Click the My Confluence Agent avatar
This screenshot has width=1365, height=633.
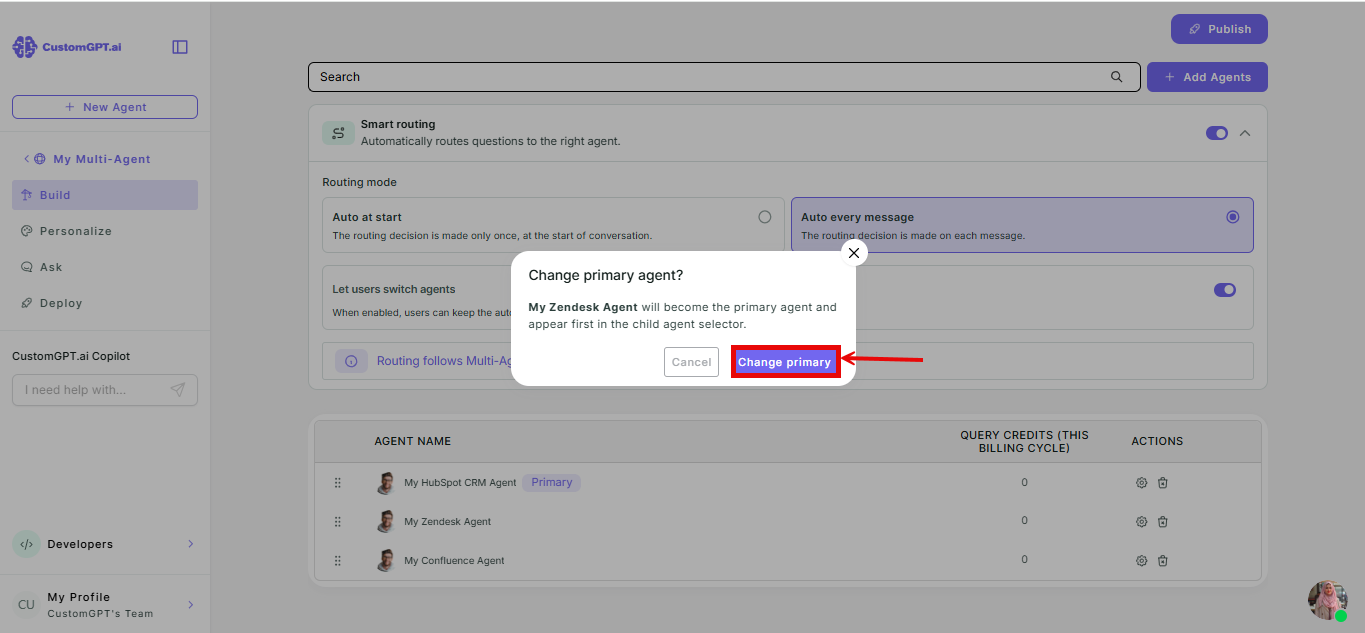click(386, 561)
